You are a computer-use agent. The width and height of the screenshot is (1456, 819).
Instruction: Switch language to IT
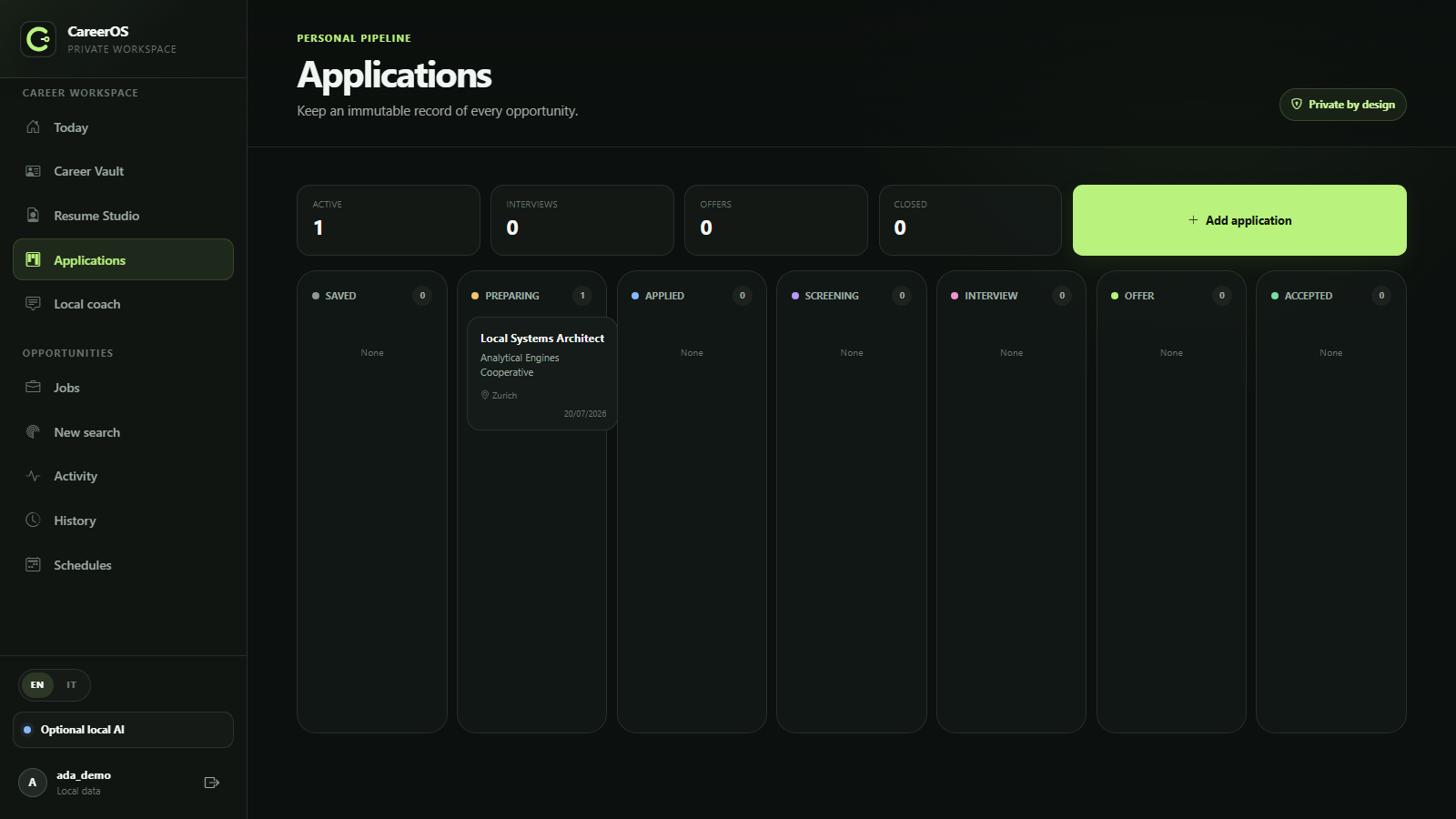pos(71,685)
